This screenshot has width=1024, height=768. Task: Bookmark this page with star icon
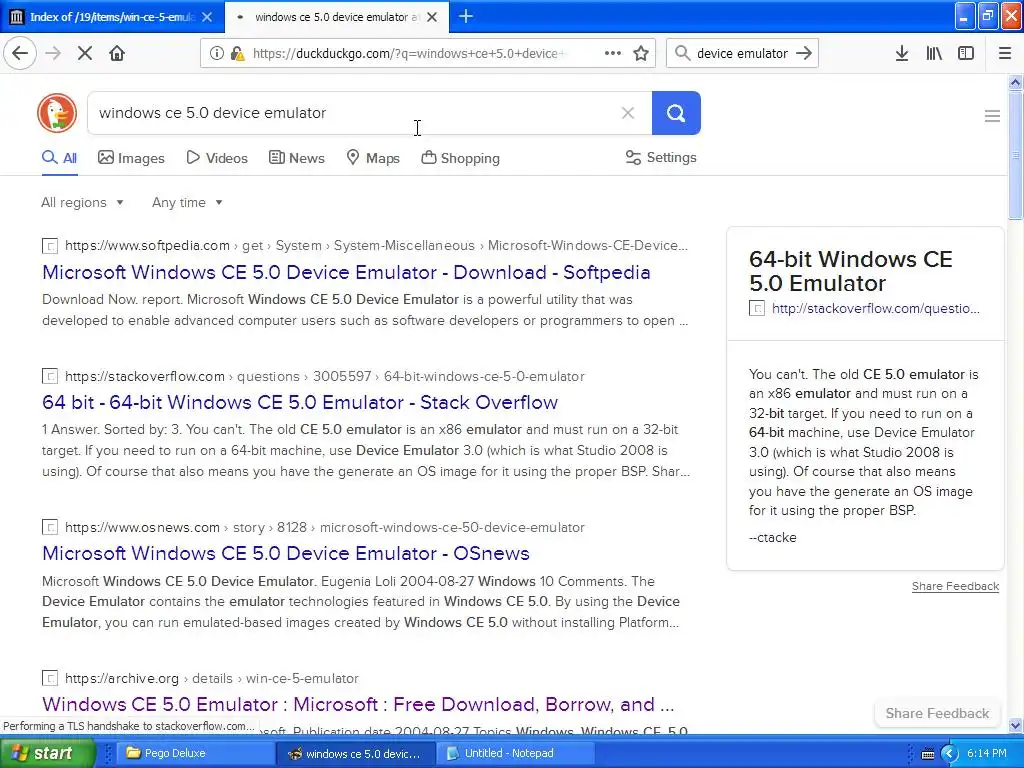coord(641,53)
